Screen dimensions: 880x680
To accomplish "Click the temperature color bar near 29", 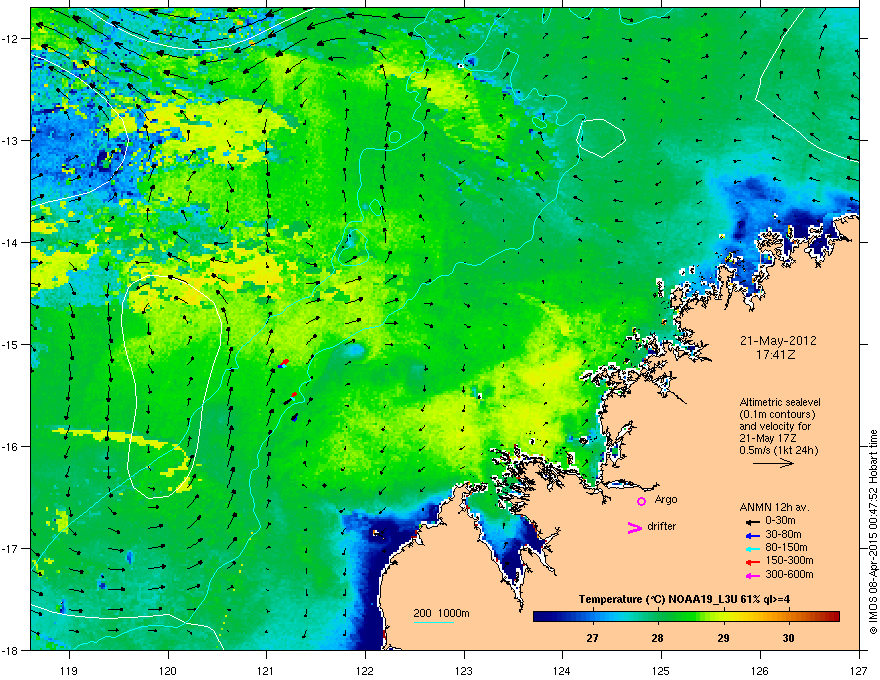I will [723, 616].
